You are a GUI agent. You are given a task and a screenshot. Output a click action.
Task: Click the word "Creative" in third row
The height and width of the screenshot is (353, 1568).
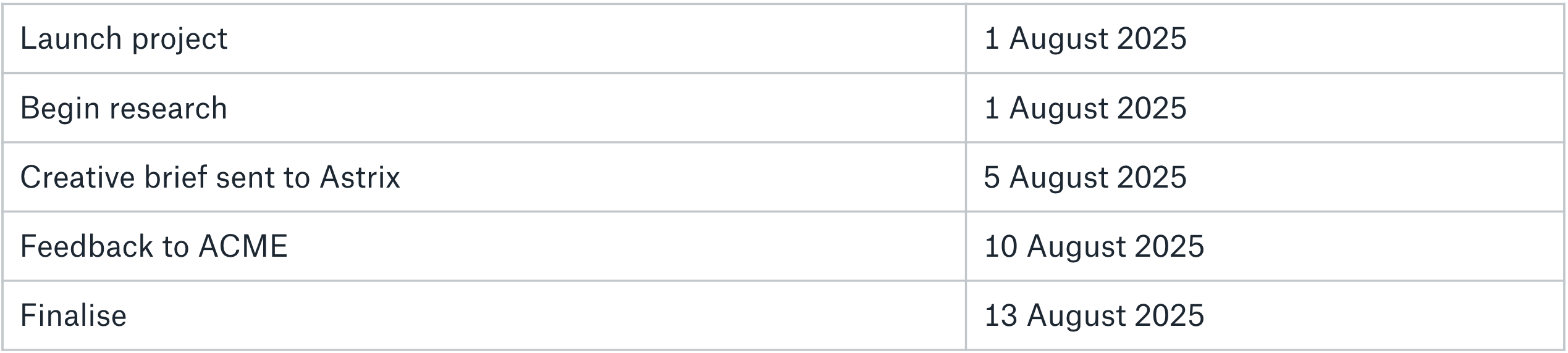[x=78, y=177]
